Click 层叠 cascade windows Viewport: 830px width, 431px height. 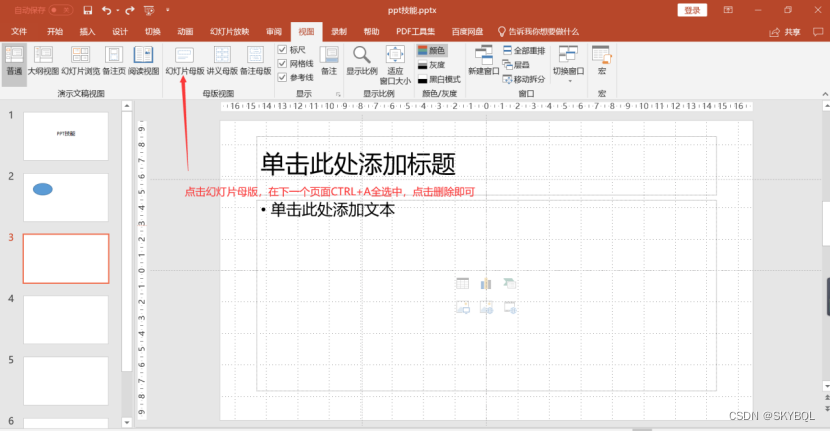click(x=516, y=65)
